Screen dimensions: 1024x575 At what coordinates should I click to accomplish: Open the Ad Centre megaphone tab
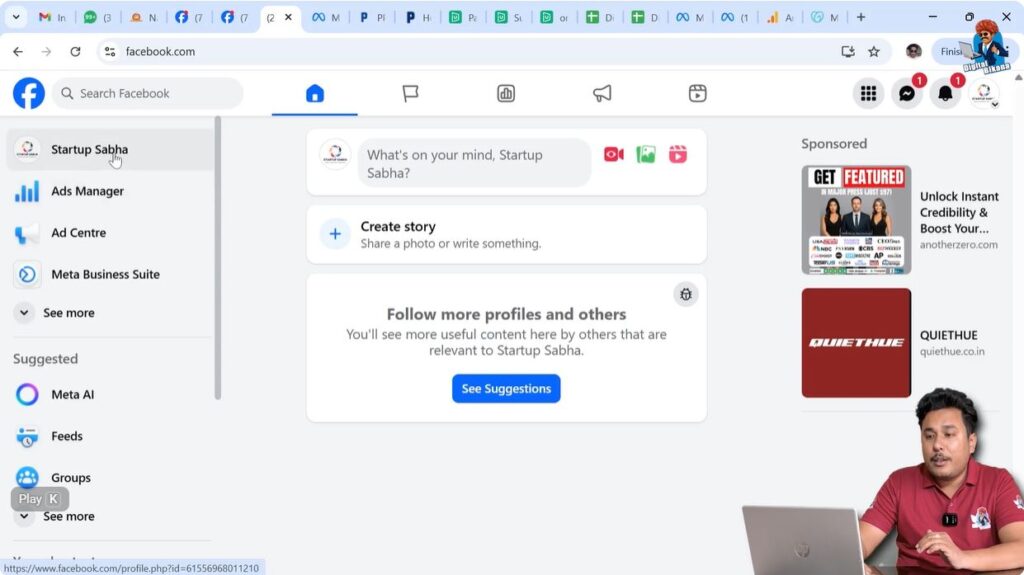(x=602, y=93)
